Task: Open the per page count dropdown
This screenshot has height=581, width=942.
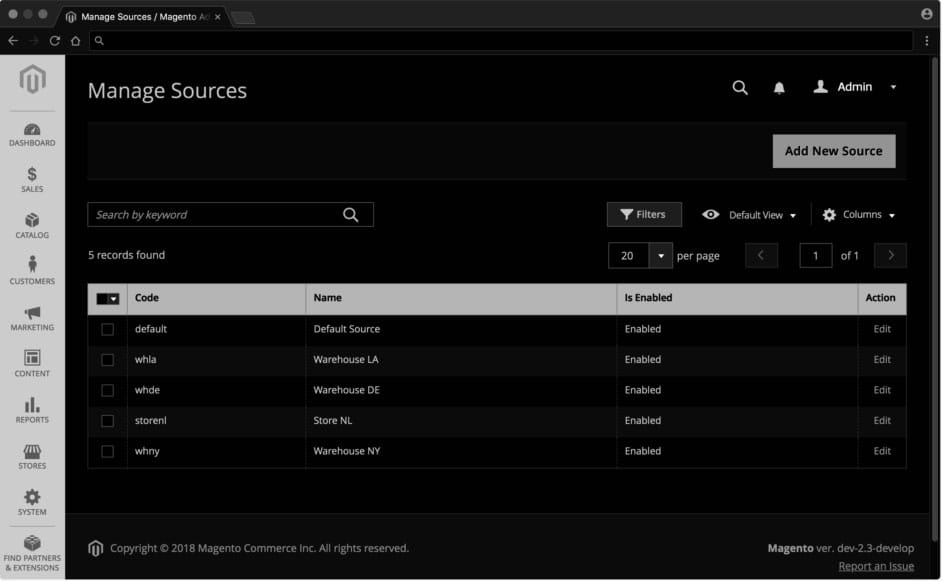Action: point(661,256)
